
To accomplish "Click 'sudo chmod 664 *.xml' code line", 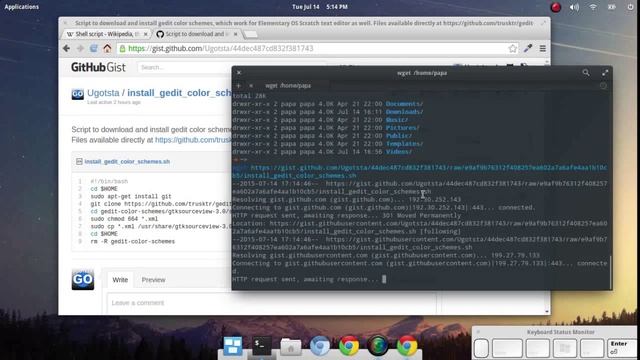I will click(x=124, y=219).
